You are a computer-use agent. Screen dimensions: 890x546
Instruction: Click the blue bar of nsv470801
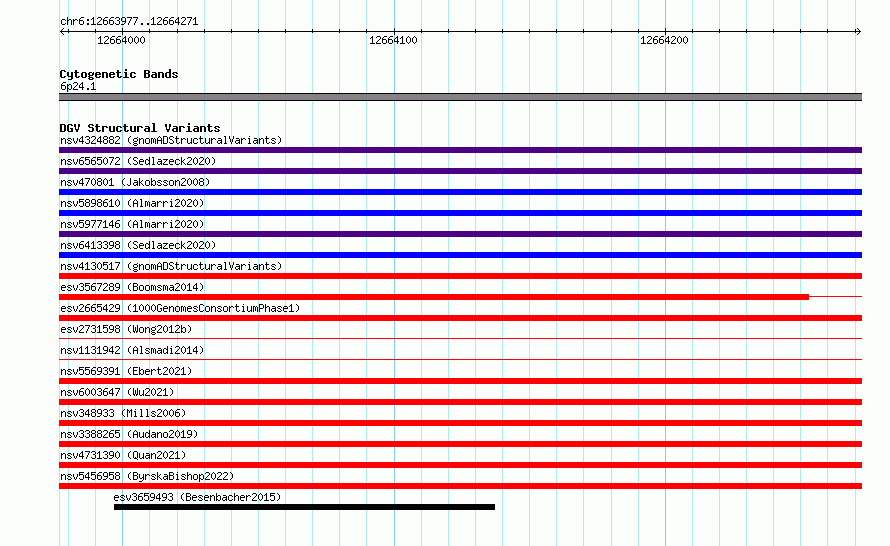coord(460,192)
